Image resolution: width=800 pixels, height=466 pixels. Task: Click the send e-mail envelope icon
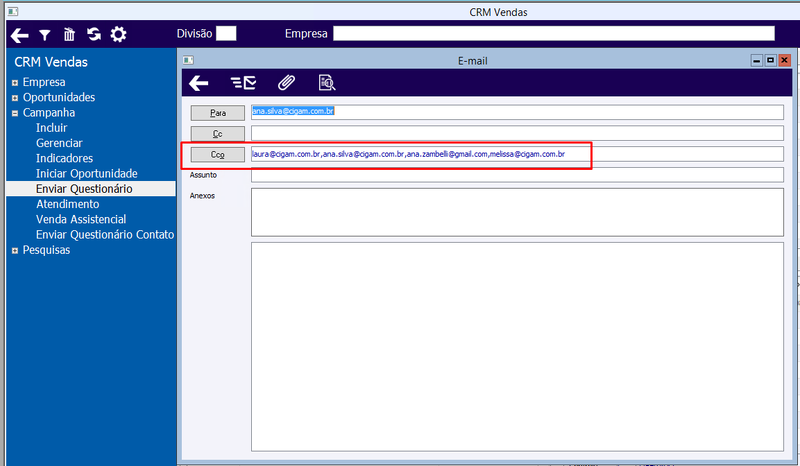[x=243, y=82]
